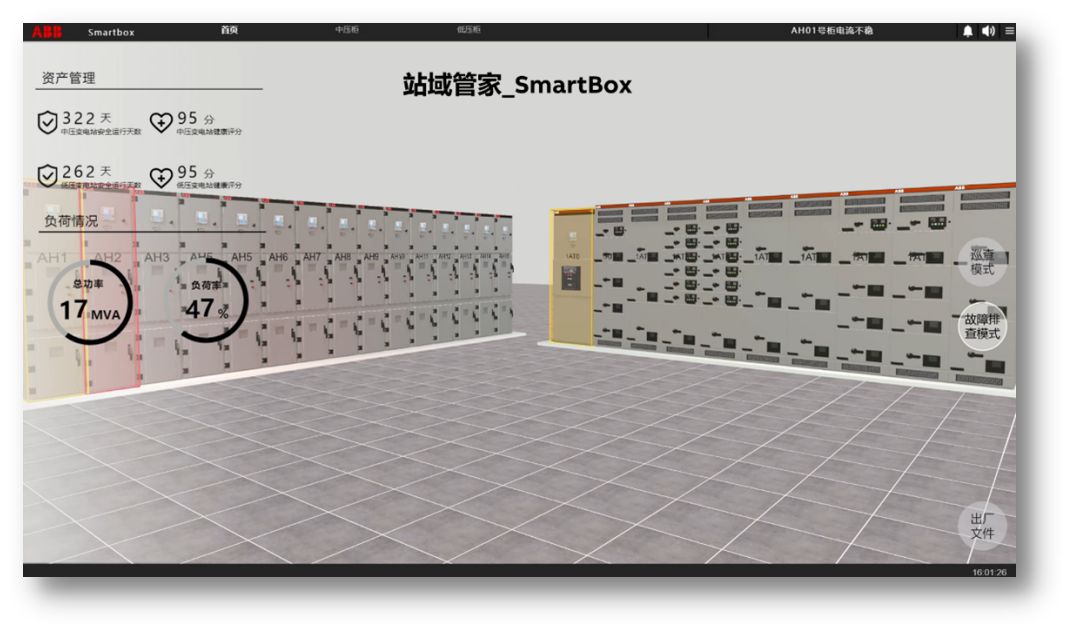The height and width of the screenshot is (632, 1071).
Task: Activate 巡查模式 round button
Action: pos(982,262)
